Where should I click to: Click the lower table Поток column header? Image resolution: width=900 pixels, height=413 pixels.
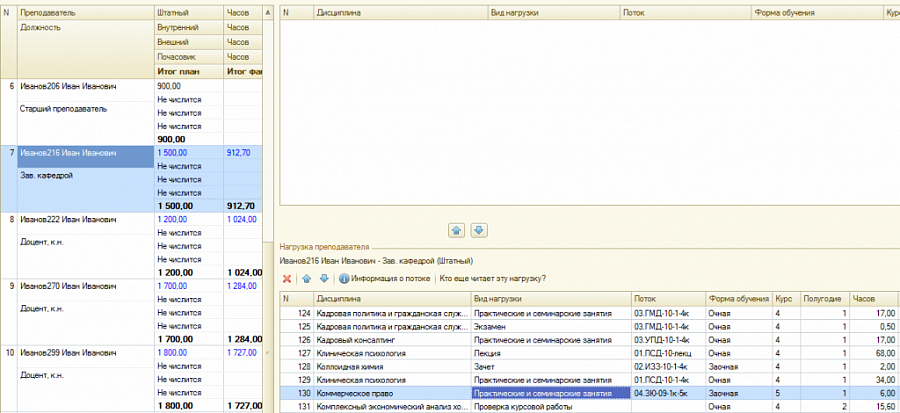coord(669,299)
